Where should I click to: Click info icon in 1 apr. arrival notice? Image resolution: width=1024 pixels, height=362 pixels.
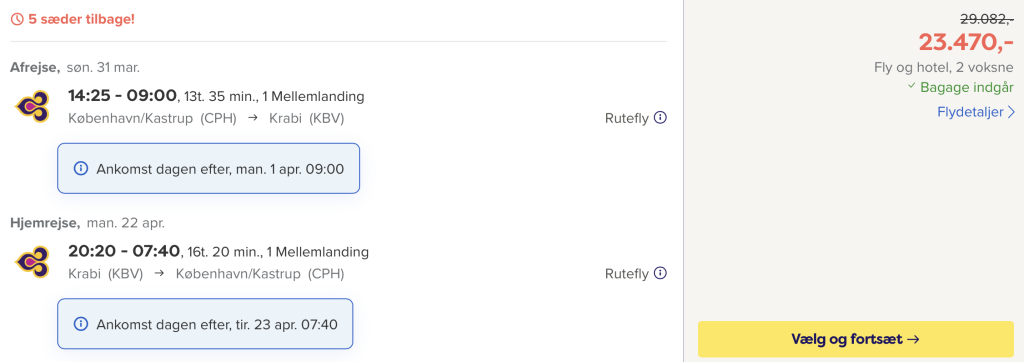(81, 169)
